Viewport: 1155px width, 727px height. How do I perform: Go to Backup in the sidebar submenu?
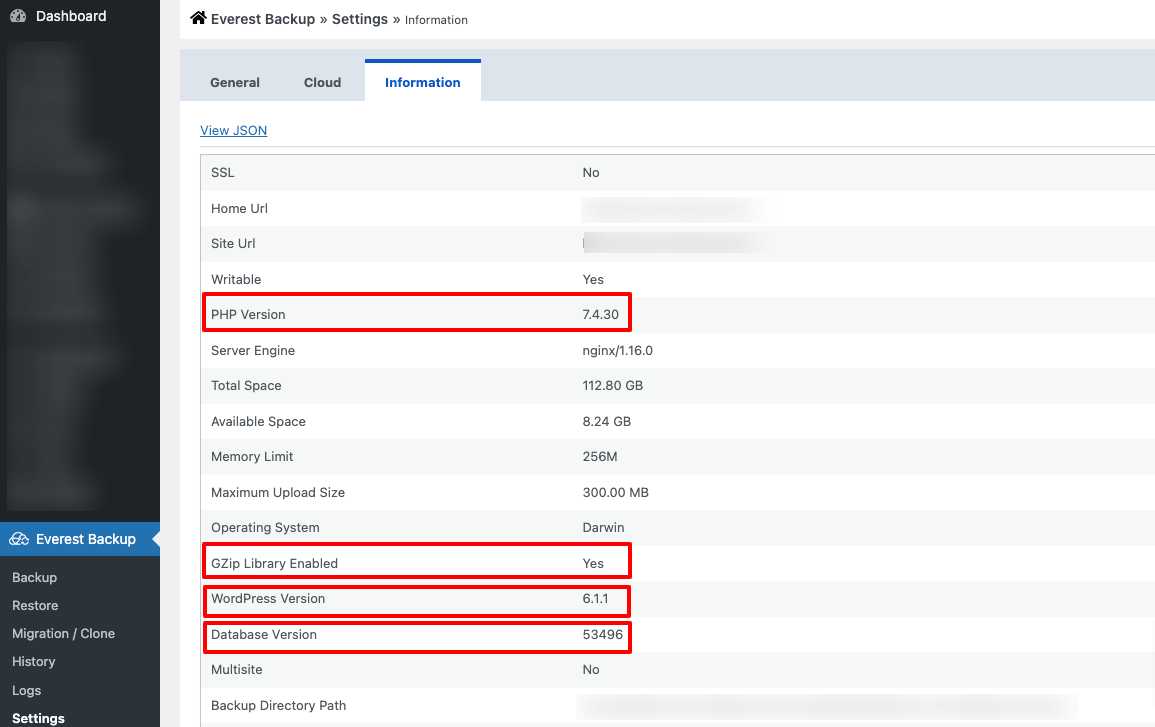(34, 577)
